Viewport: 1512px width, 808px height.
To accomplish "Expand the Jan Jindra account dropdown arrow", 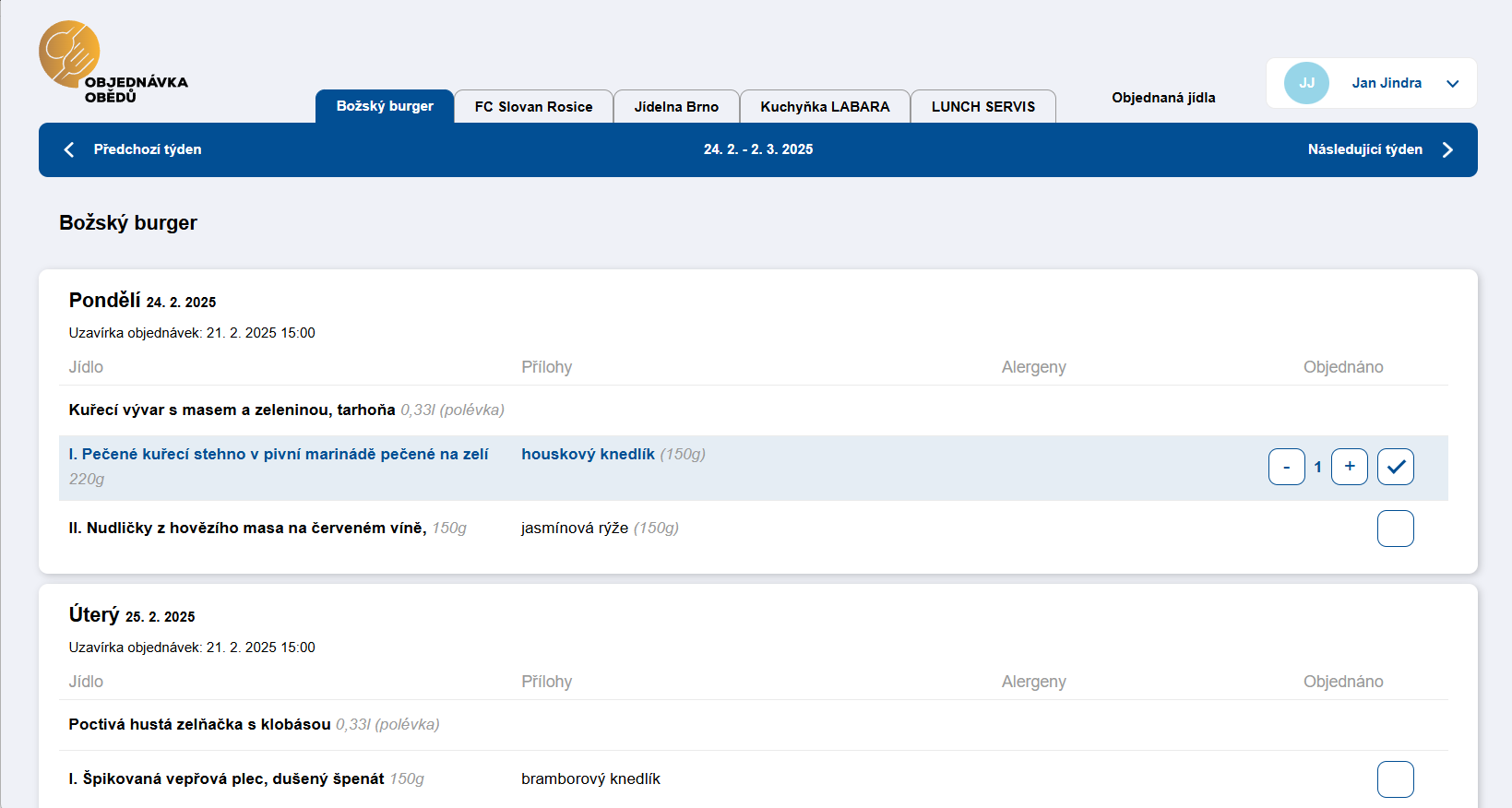I will pos(1452,84).
